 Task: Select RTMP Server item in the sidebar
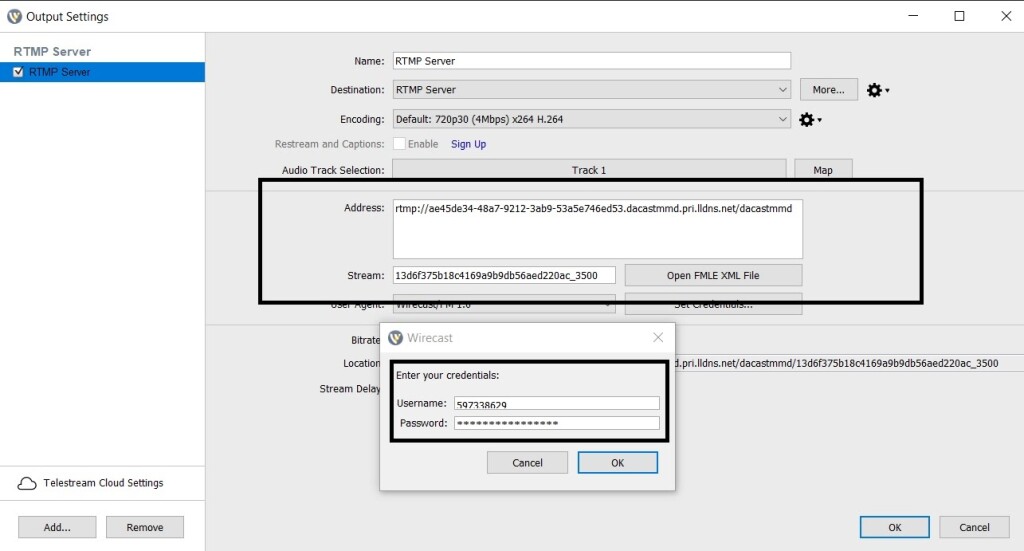coord(103,72)
